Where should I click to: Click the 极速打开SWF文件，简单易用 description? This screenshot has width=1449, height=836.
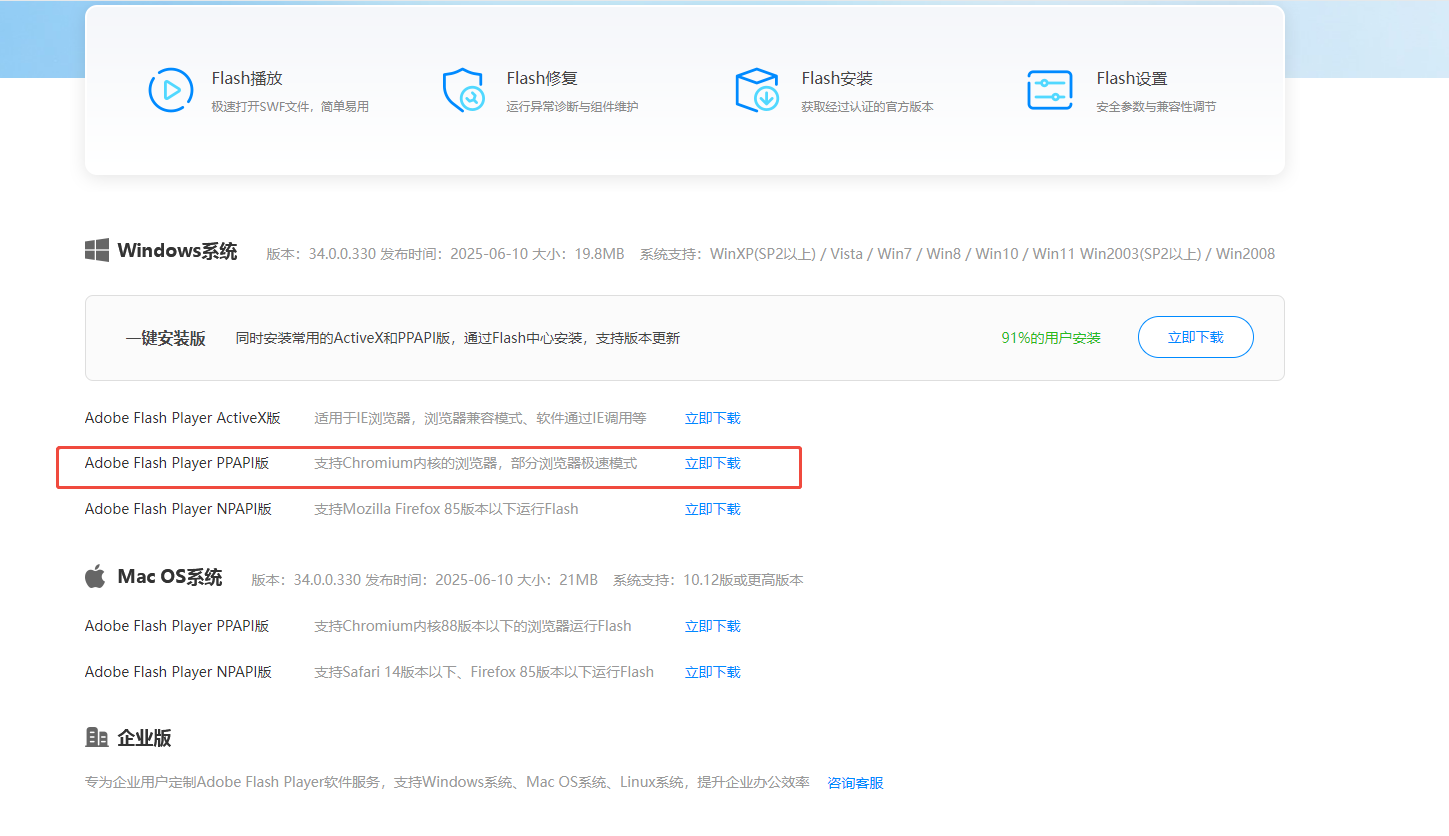[290, 107]
